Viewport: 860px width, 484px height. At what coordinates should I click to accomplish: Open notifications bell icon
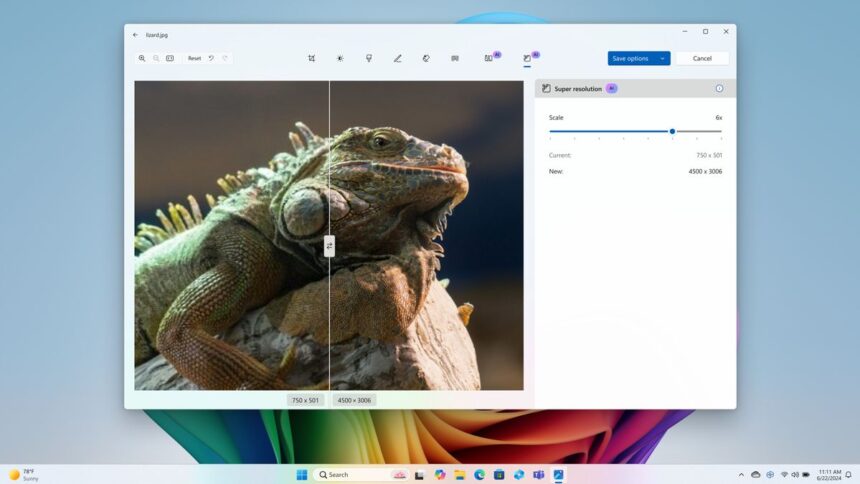tap(848, 475)
